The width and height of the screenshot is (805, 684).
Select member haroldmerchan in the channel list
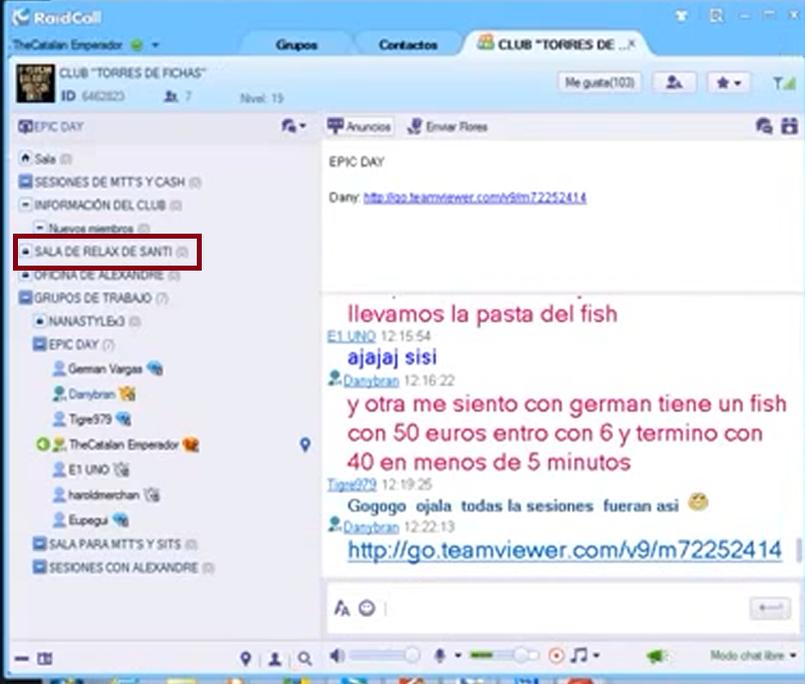pos(106,495)
